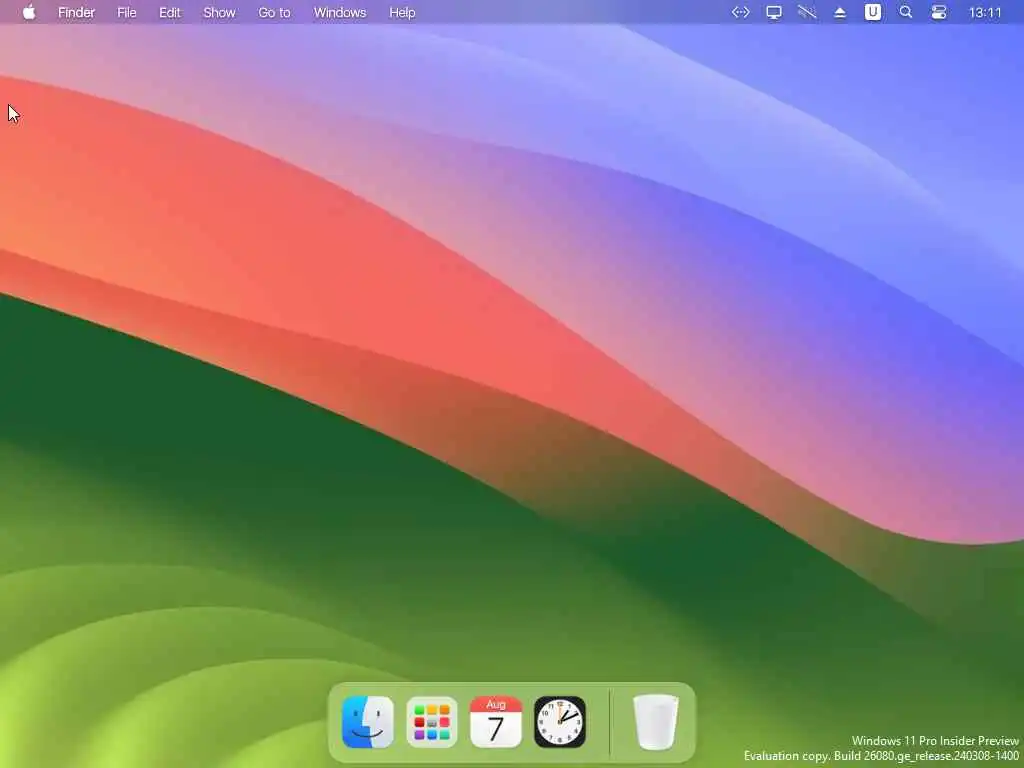Open the Show menu
Image resolution: width=1024 pixels, height=768 pixels.
pos(219,12)
